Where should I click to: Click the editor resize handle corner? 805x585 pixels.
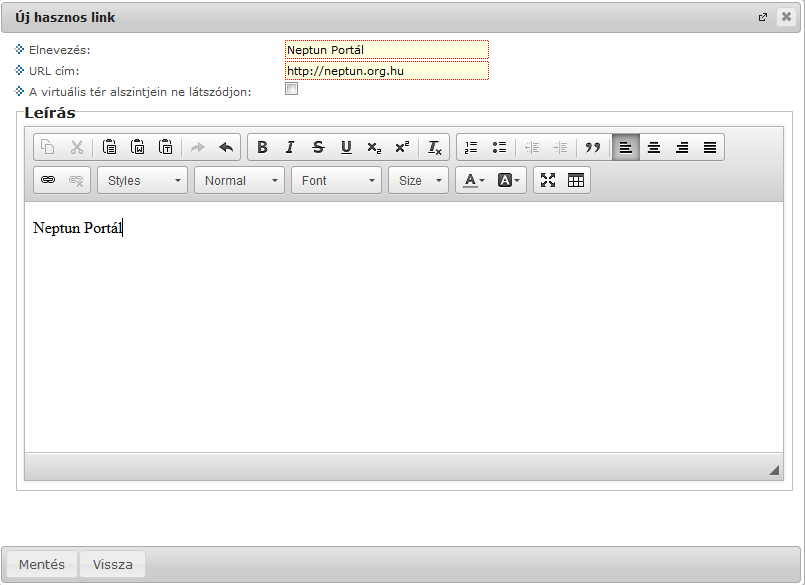[x=774, y=469]
